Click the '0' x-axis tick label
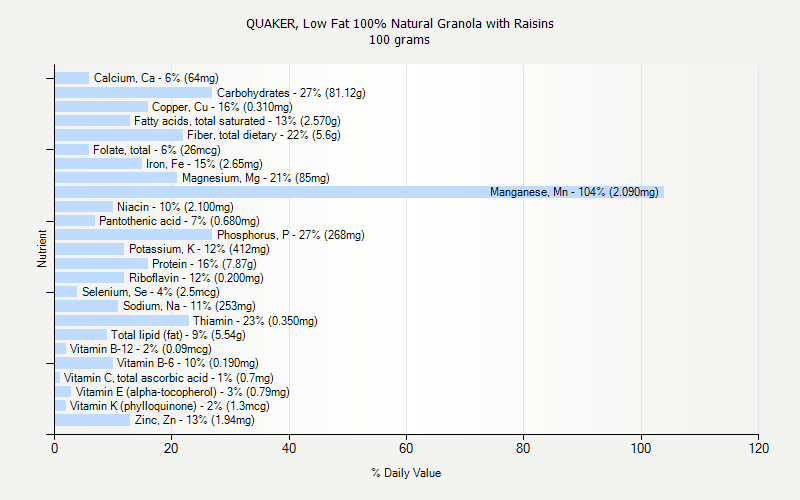Screen dimensions: 800x500 55,448
